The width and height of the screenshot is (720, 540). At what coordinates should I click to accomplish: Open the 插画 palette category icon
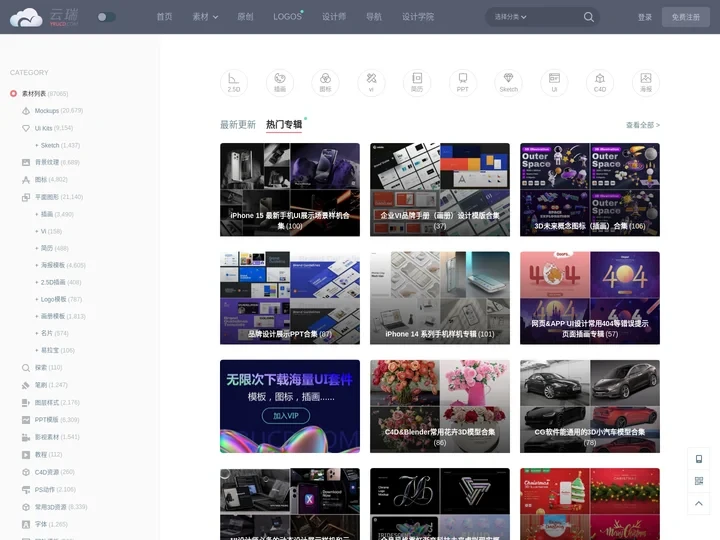click(x=280, y=83)
